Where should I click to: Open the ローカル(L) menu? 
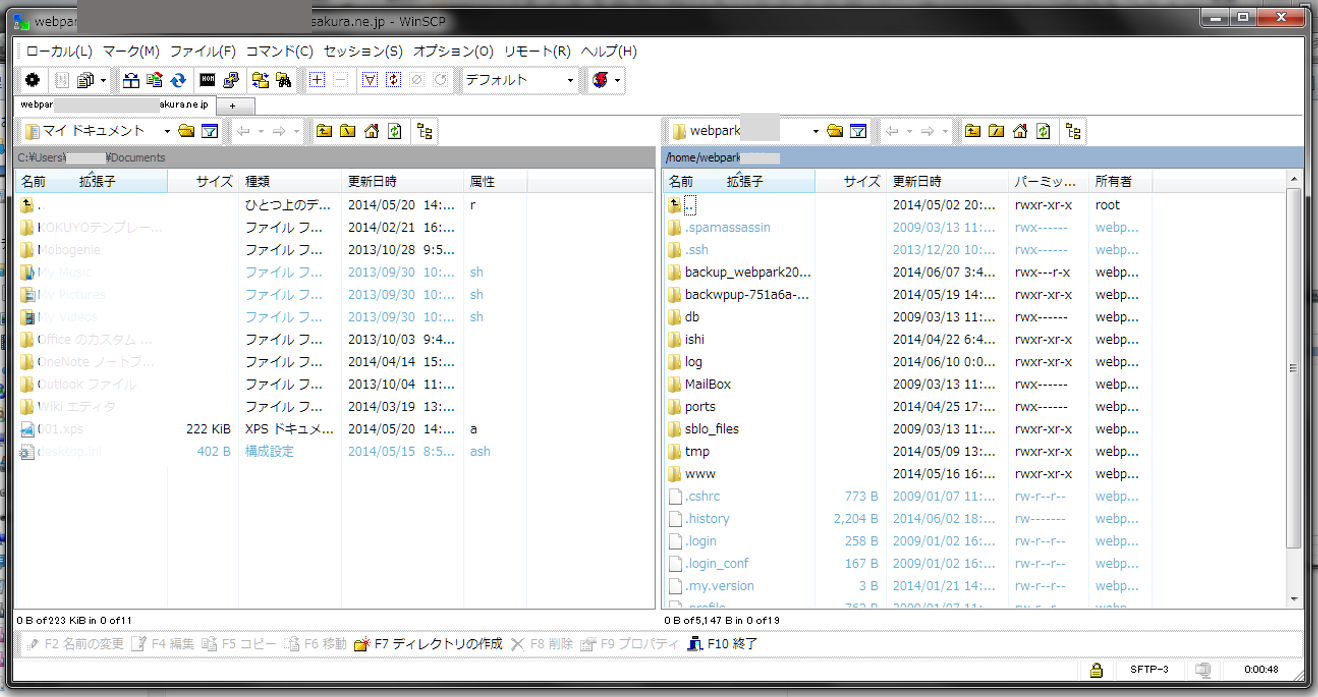[59, 51]
